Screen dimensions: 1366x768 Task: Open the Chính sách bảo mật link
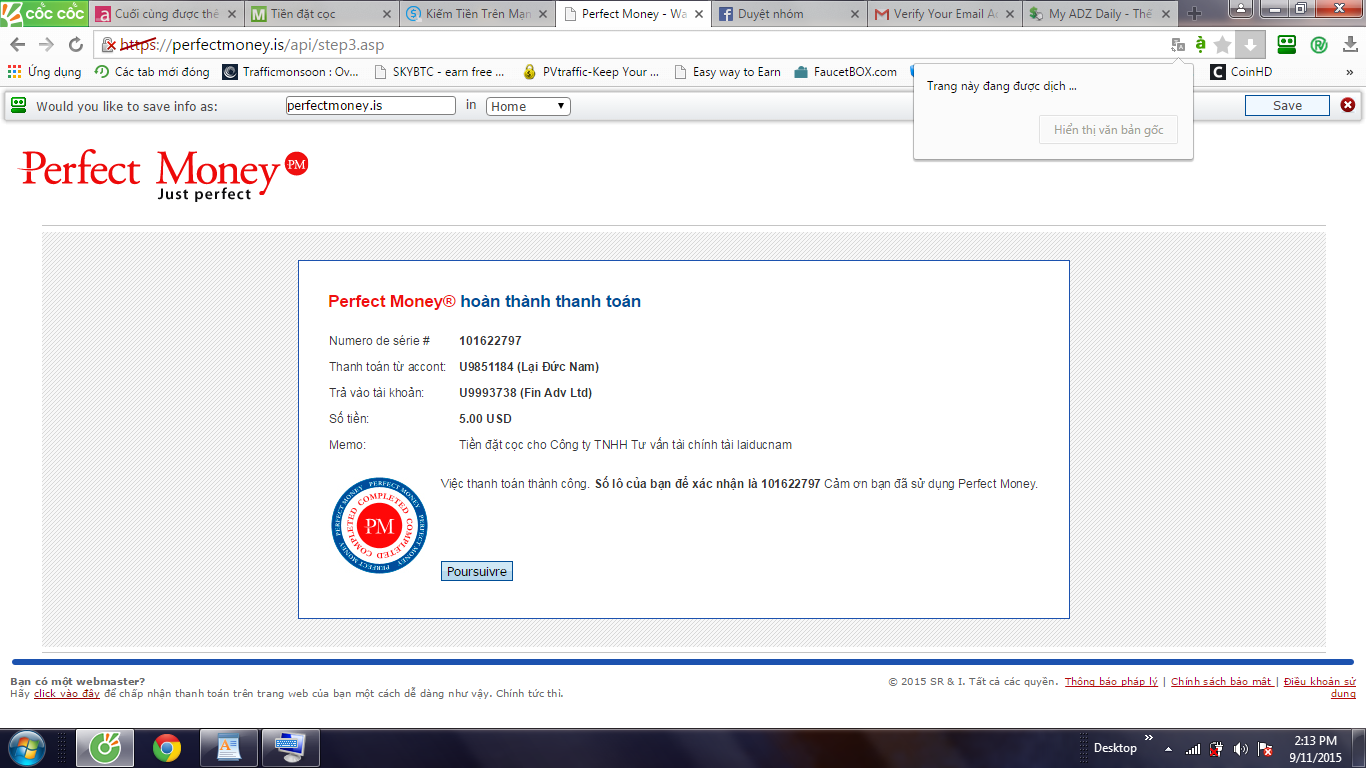click(1223, 682)
